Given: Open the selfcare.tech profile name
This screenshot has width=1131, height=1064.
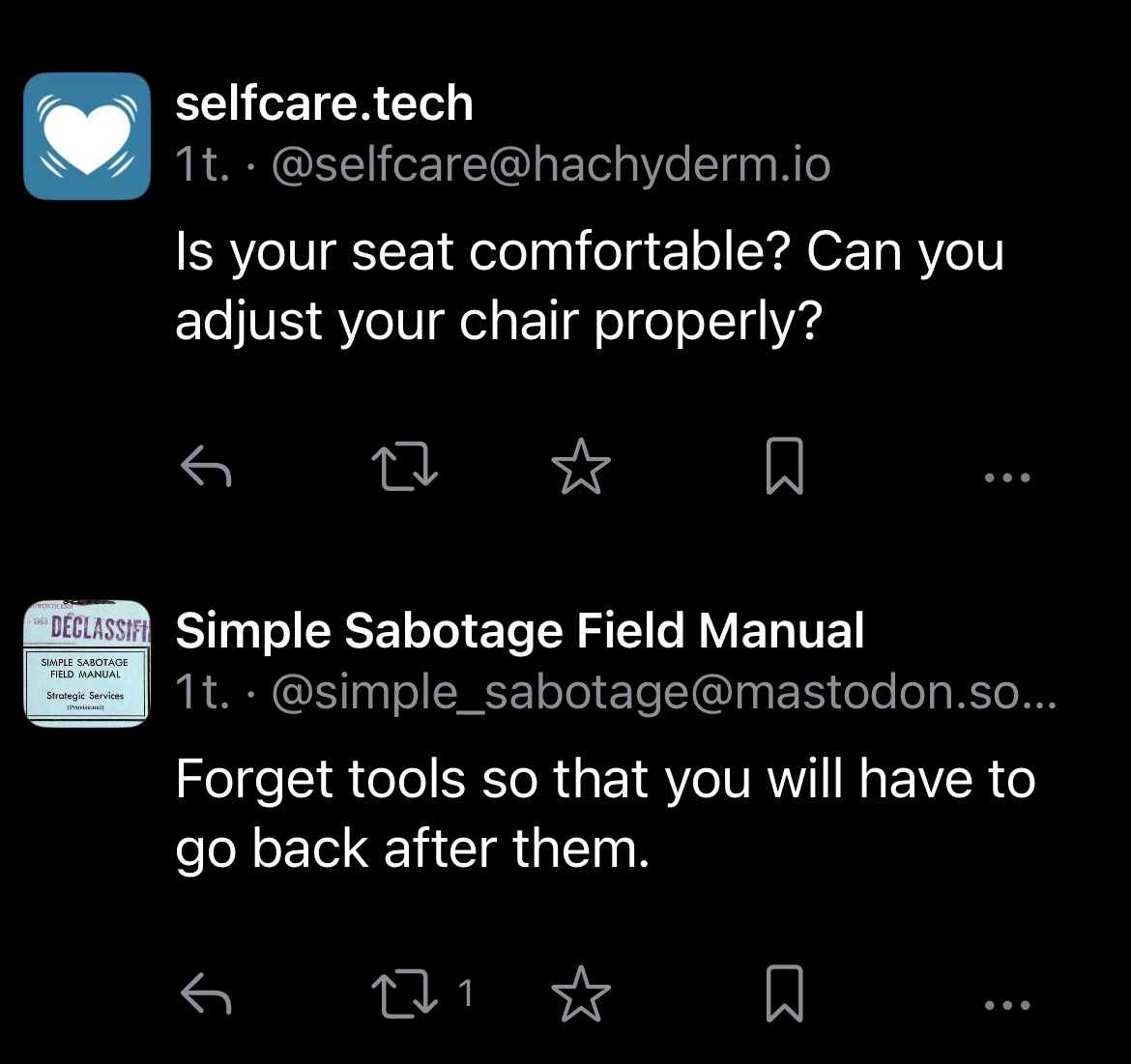Looking at the screenshot, I should tap(324, 103).
